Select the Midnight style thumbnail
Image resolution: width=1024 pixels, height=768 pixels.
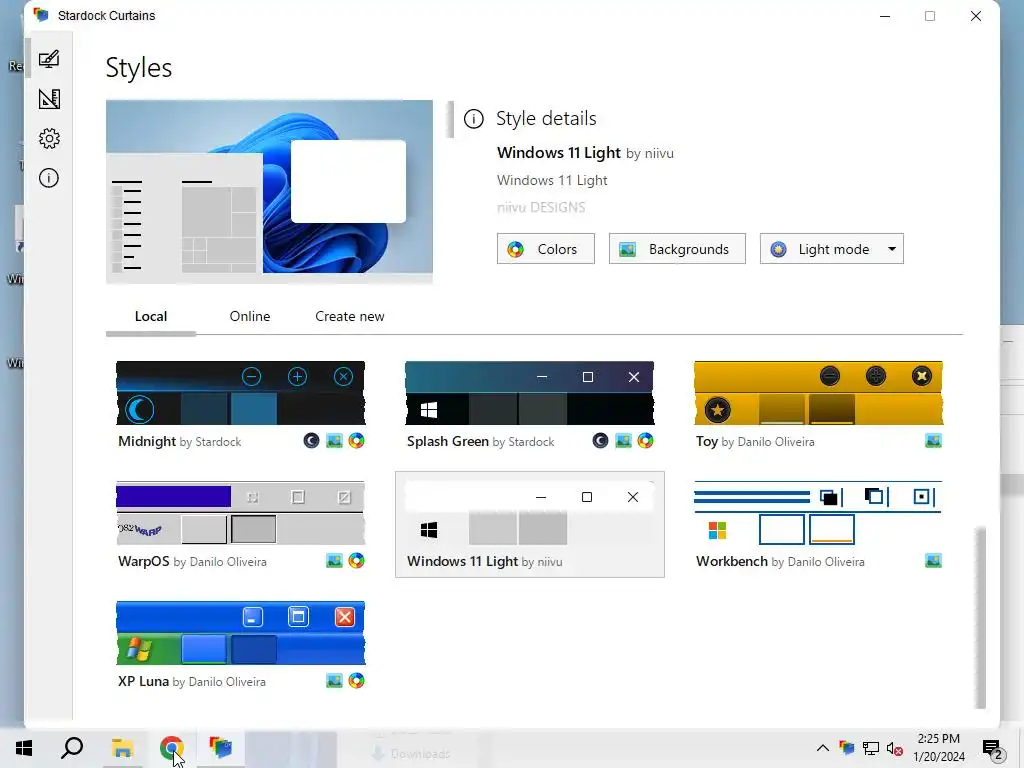point(240,392)
